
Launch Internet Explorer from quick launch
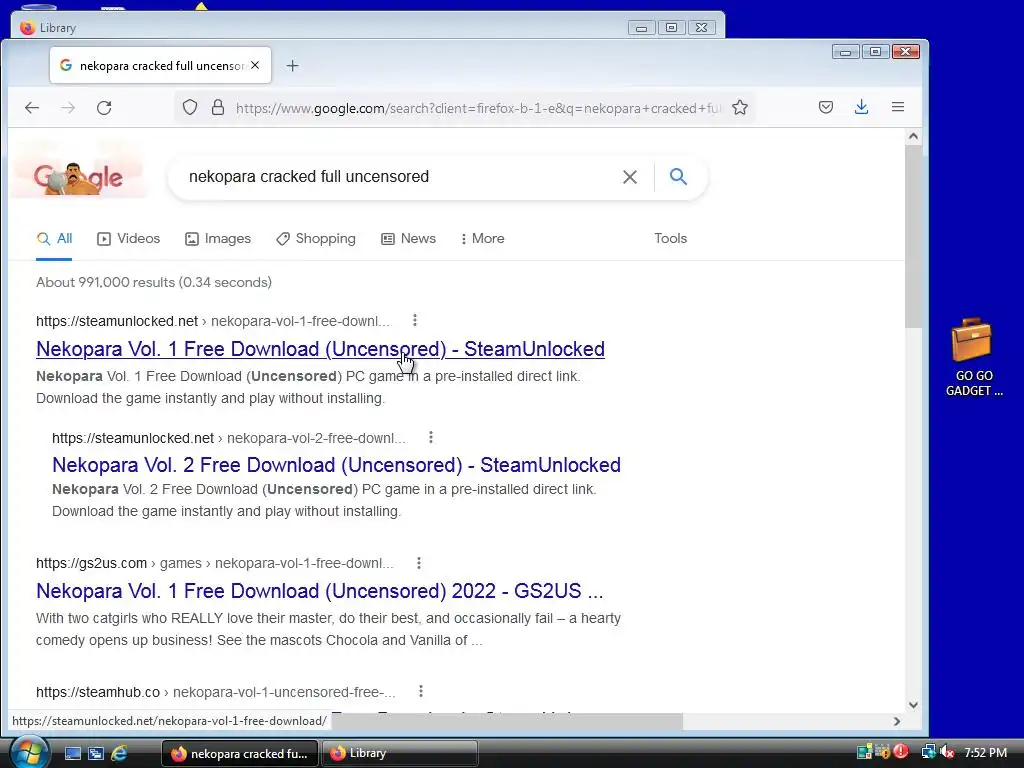(119, 753)
